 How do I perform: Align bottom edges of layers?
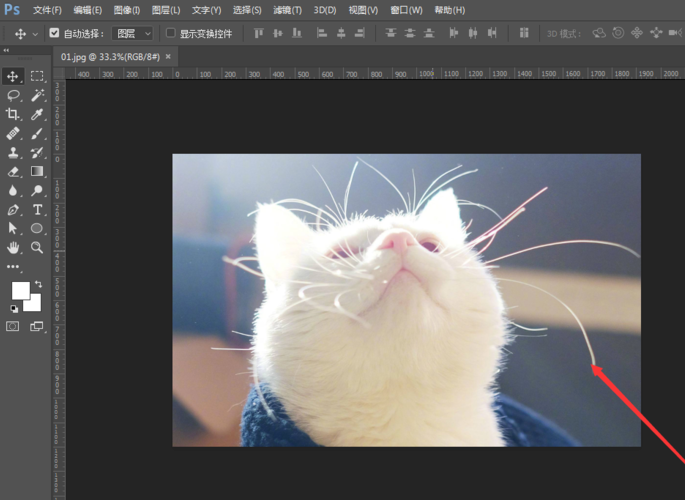point(297,33)
